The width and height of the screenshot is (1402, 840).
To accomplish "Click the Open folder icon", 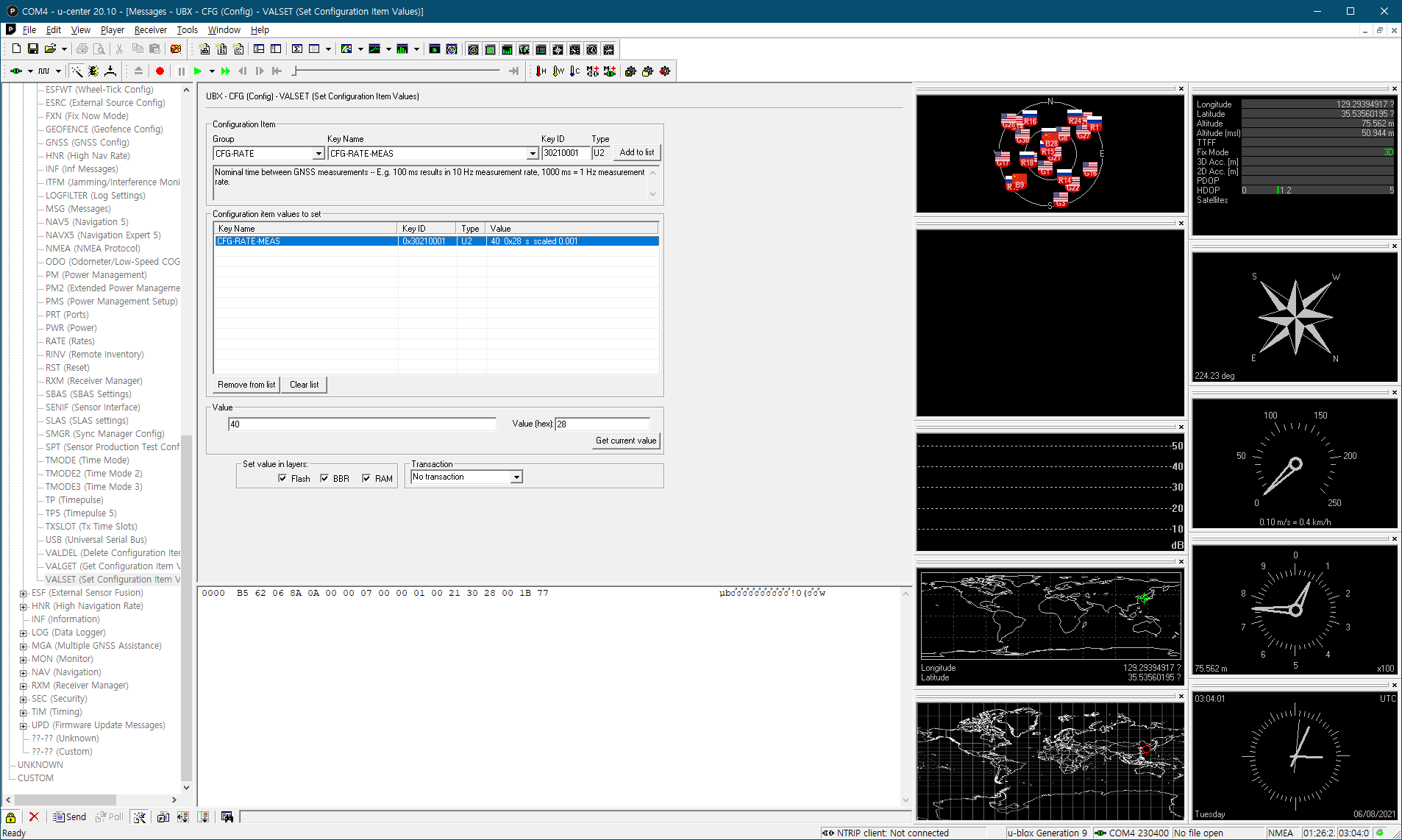I will (50, 49).
